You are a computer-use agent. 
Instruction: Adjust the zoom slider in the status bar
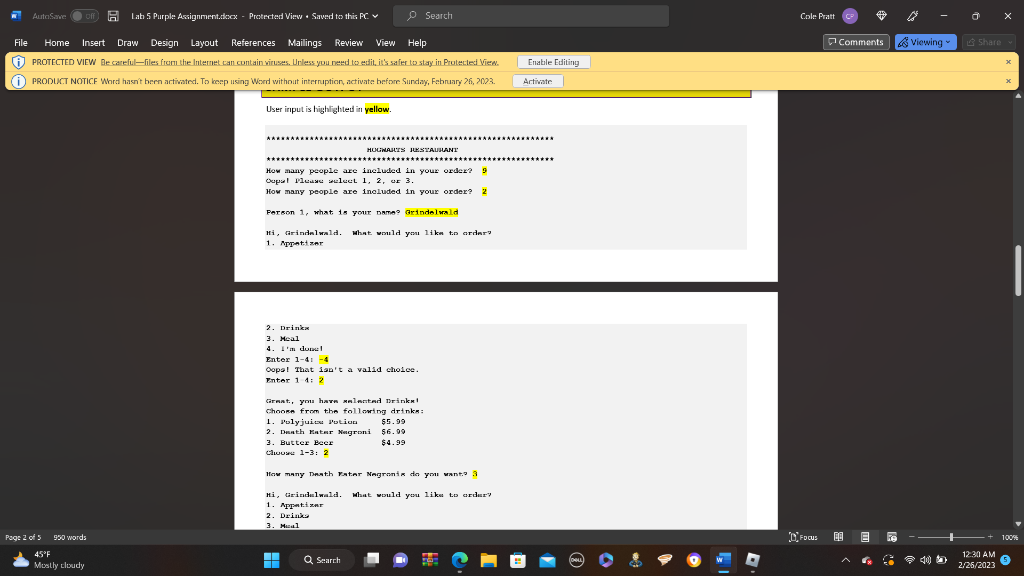[x=950, y=537]
